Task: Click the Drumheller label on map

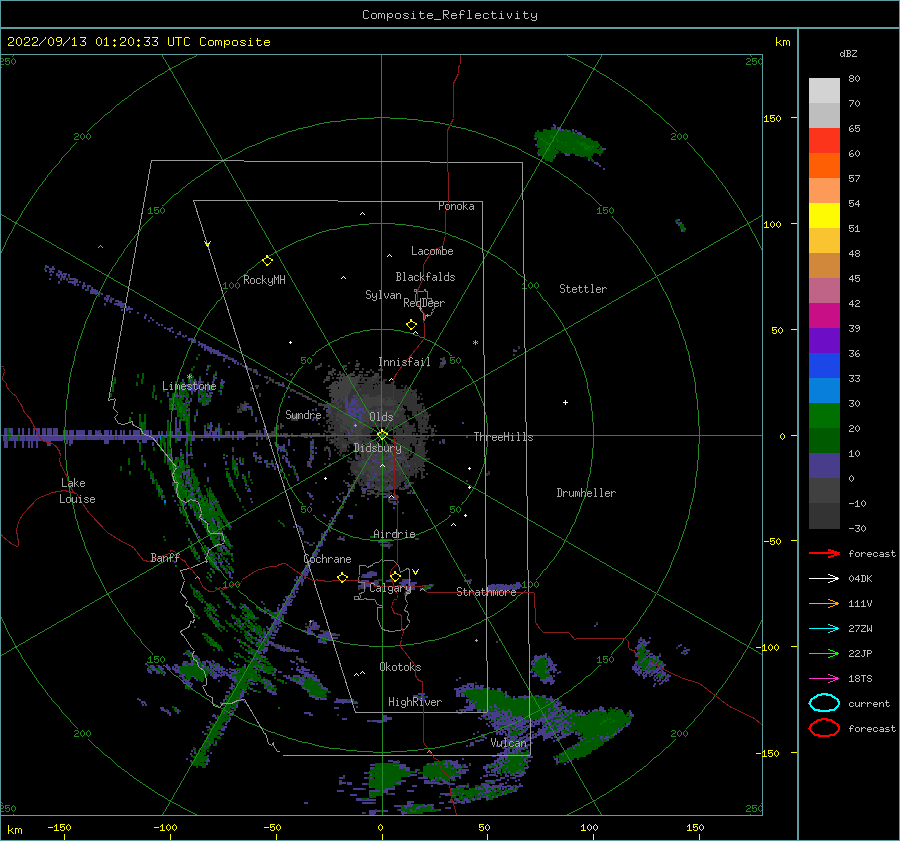Action: 586,493
